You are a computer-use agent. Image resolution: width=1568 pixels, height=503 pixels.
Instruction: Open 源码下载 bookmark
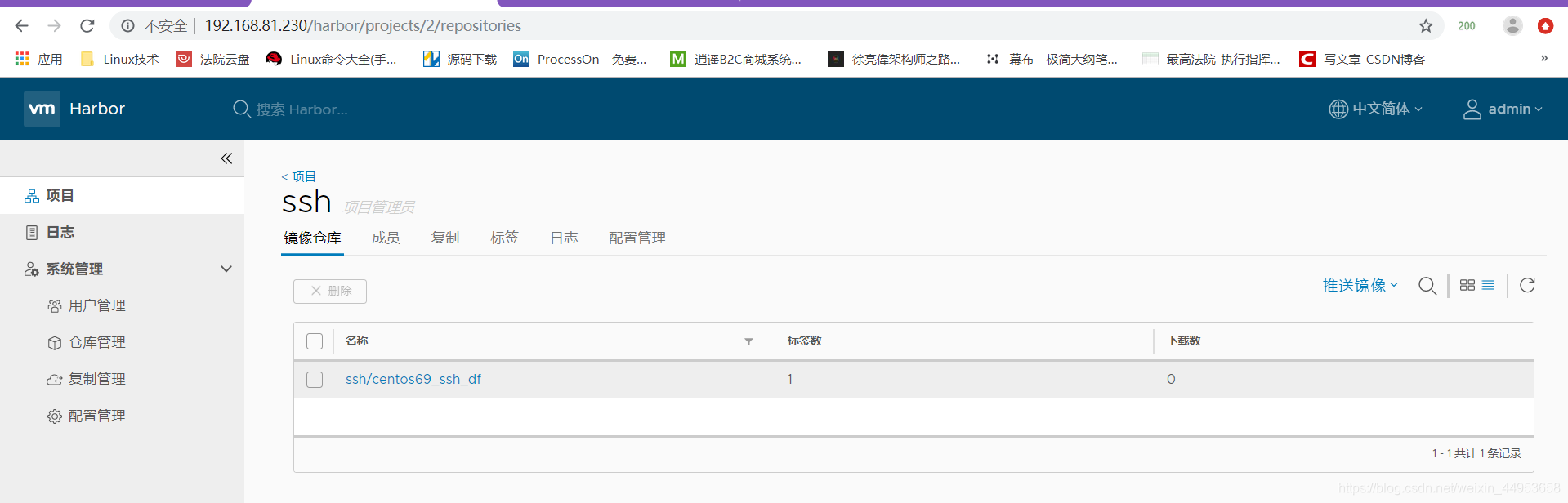tap(460, 59)
